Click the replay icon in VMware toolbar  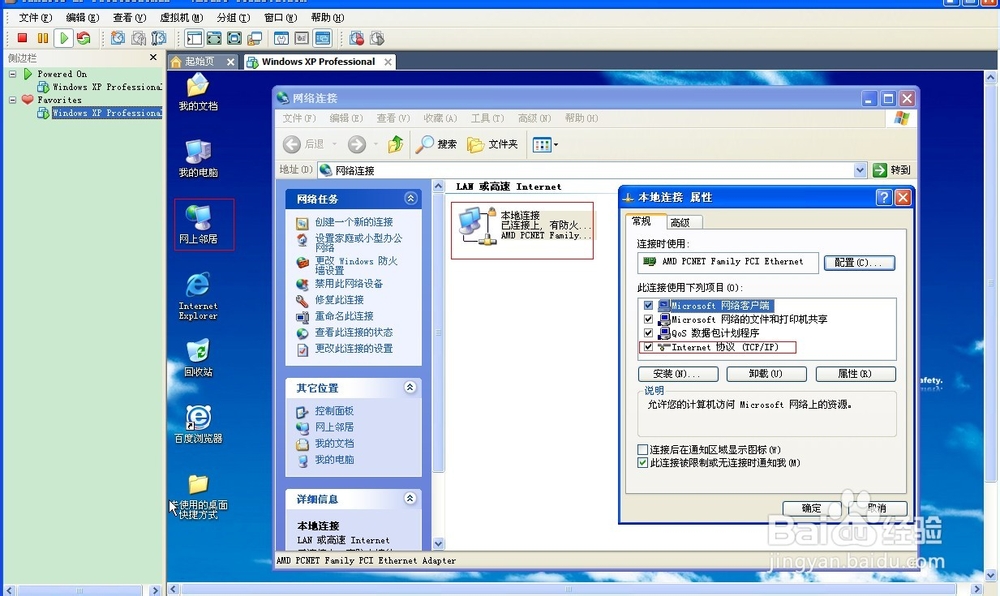tap(377, 38)
